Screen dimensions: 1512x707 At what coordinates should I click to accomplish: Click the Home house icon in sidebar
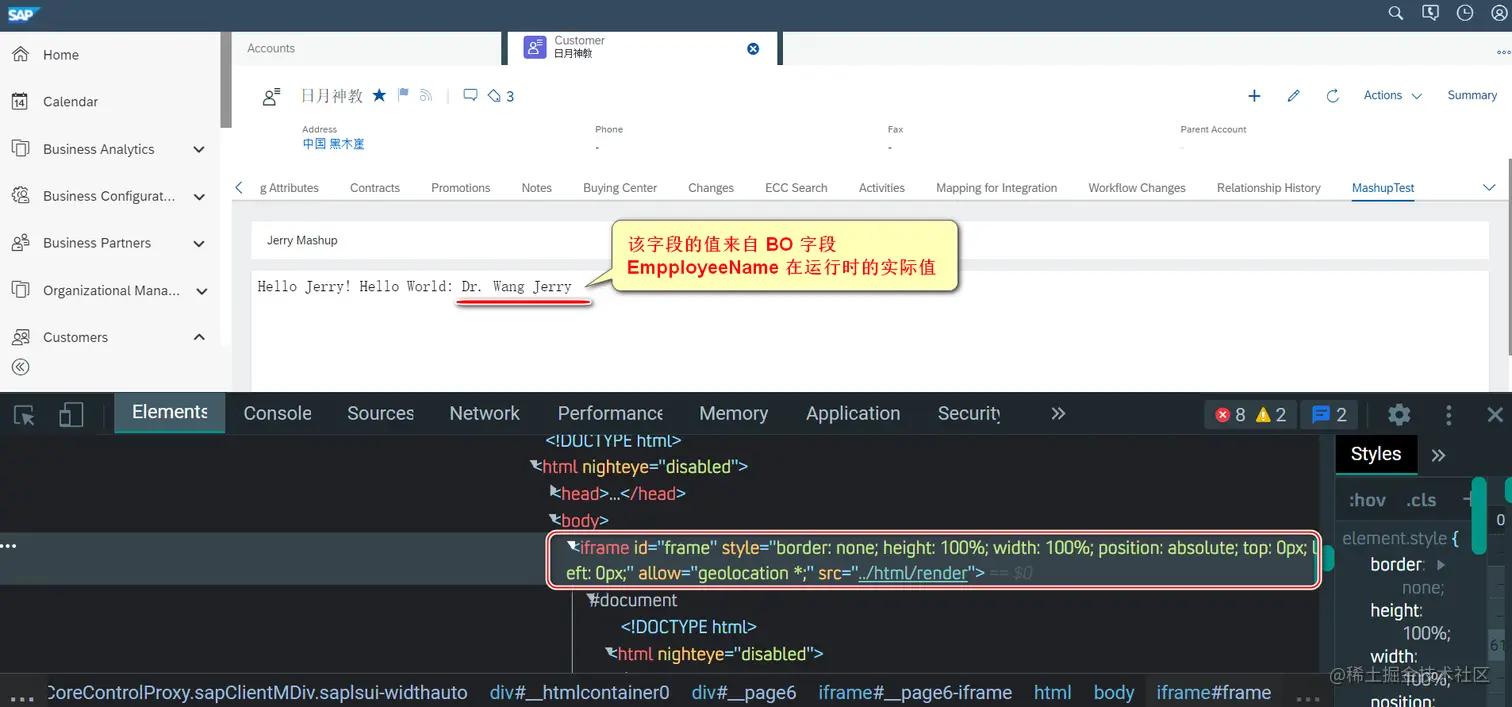(20, 54)
